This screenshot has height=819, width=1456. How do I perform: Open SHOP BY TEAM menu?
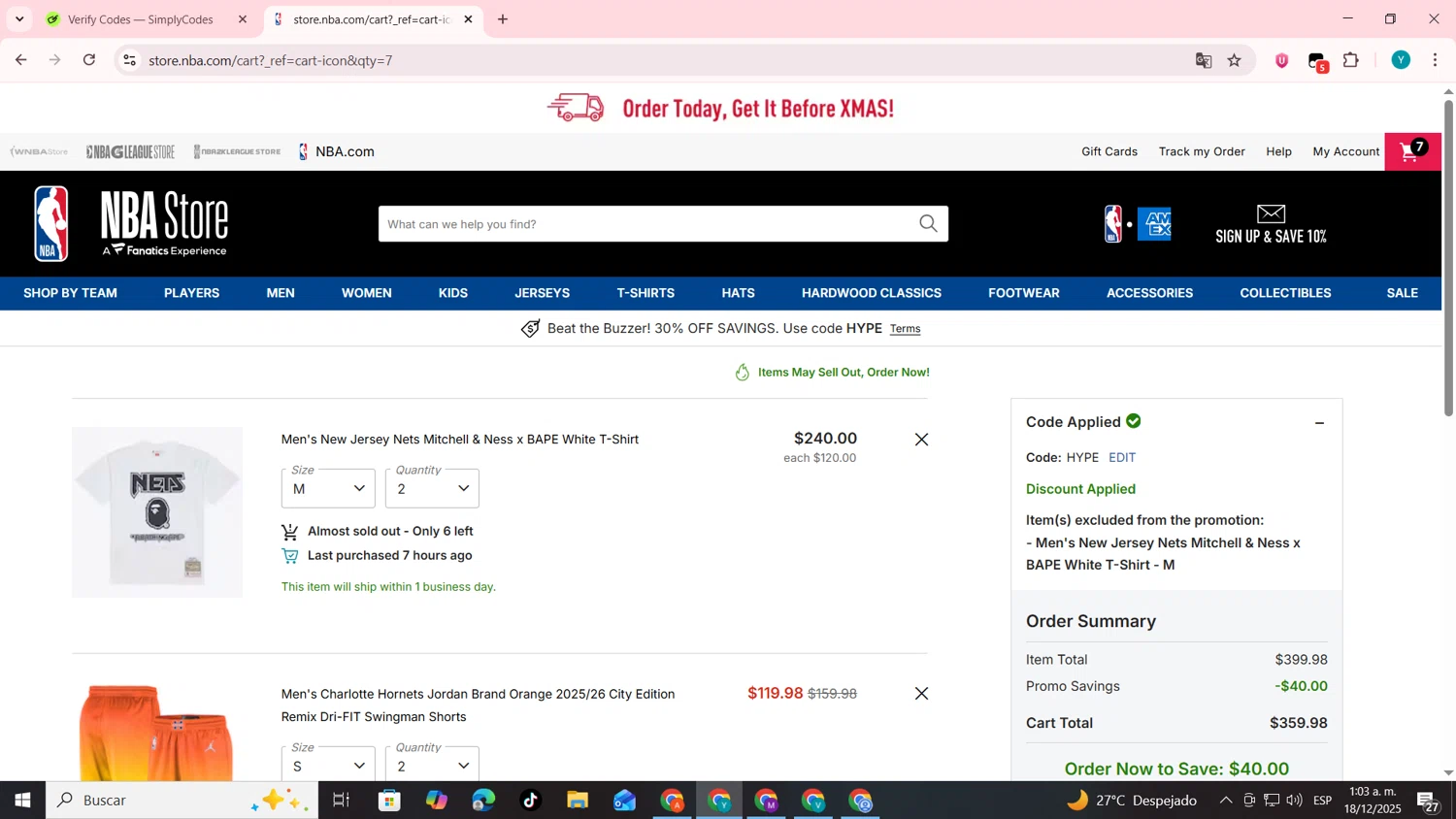[70, 293]
